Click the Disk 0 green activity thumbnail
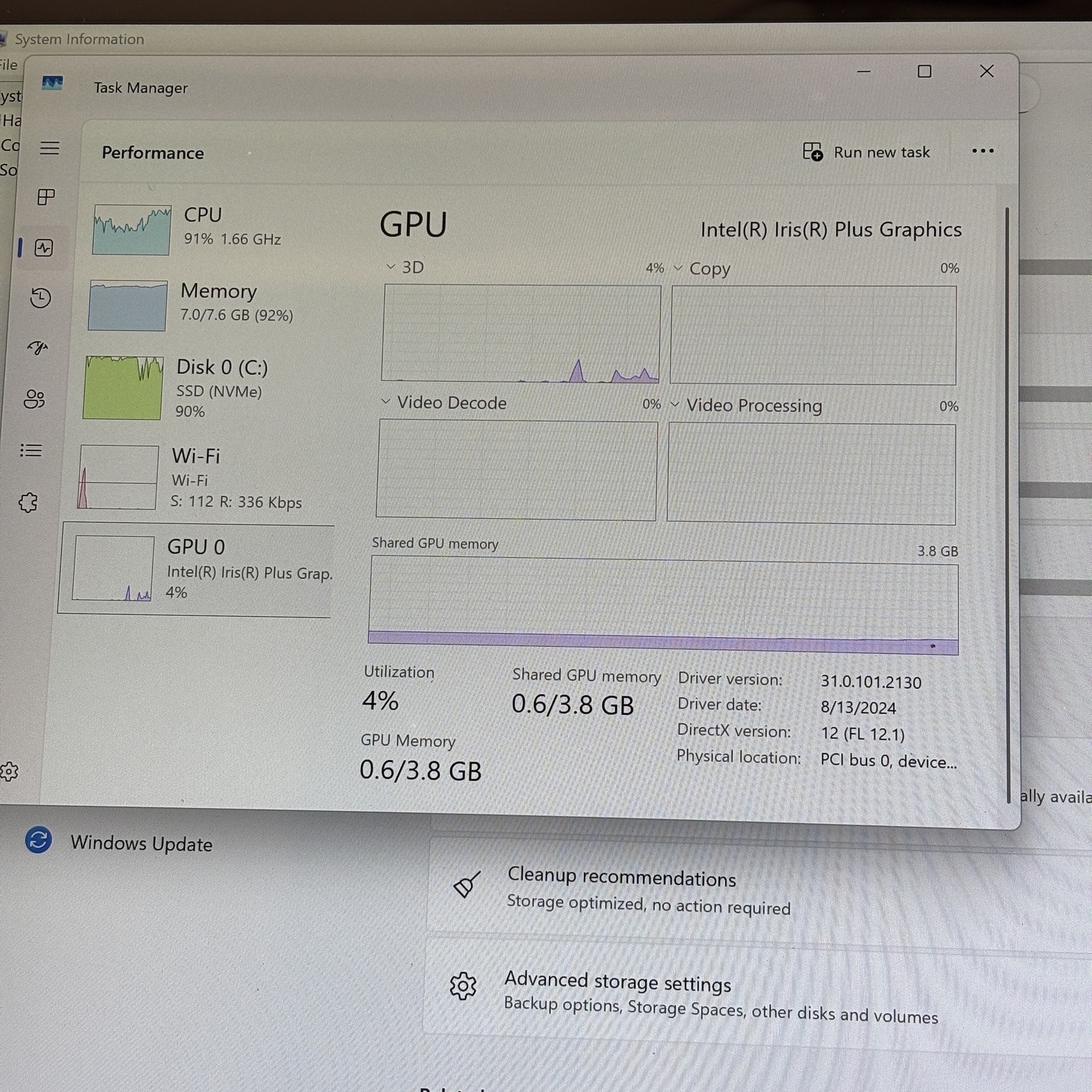Image resolution: width=1092 pixels, height=1092 pixels. pos(124,388)
